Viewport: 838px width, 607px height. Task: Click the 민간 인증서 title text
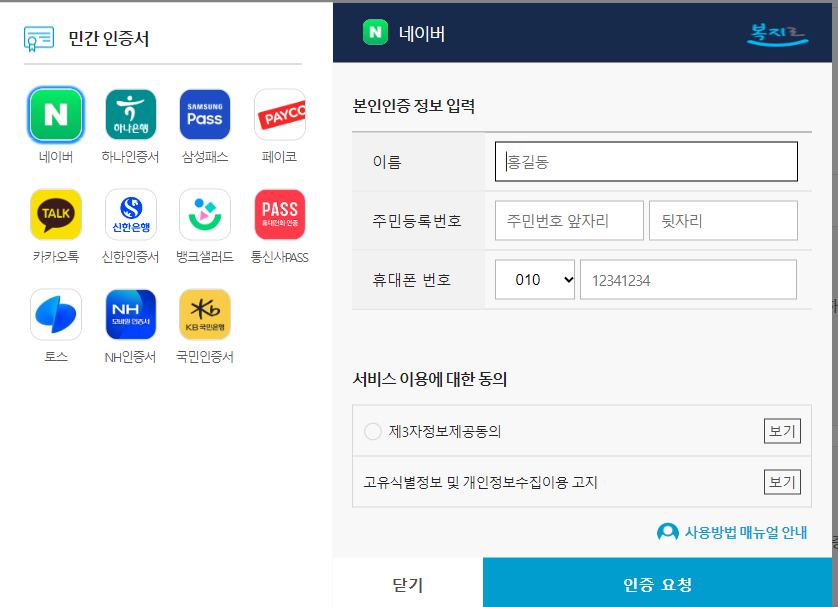(108, 38)
